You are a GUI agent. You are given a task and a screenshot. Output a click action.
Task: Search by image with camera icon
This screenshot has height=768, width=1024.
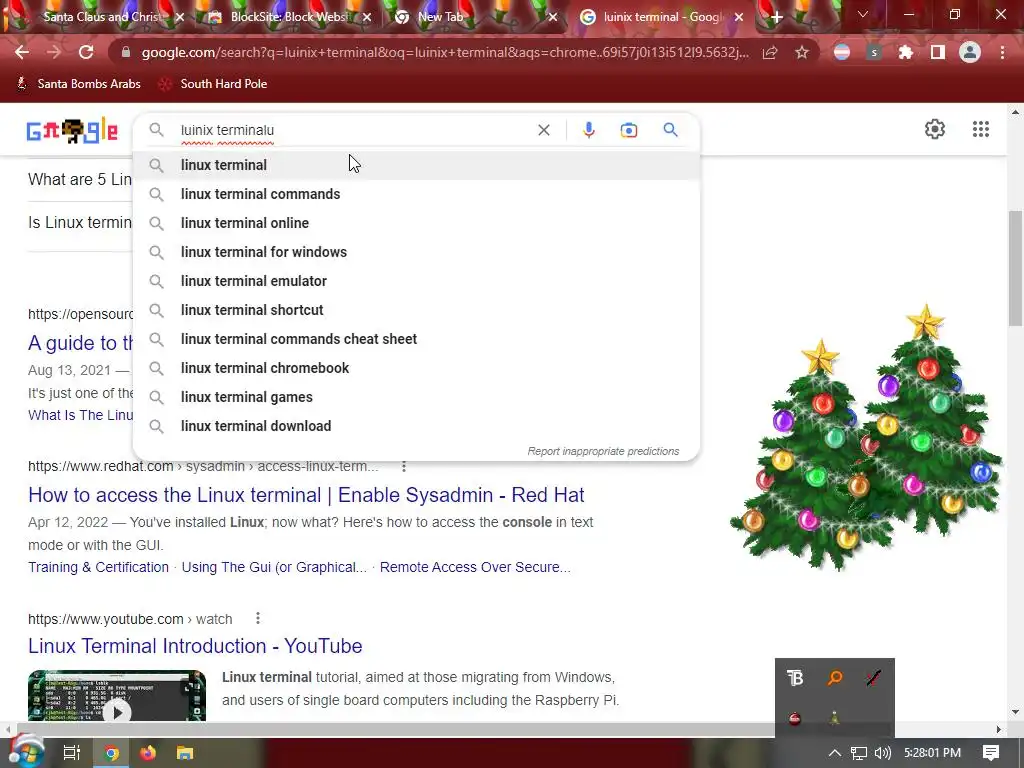click(x=629, y=130)
